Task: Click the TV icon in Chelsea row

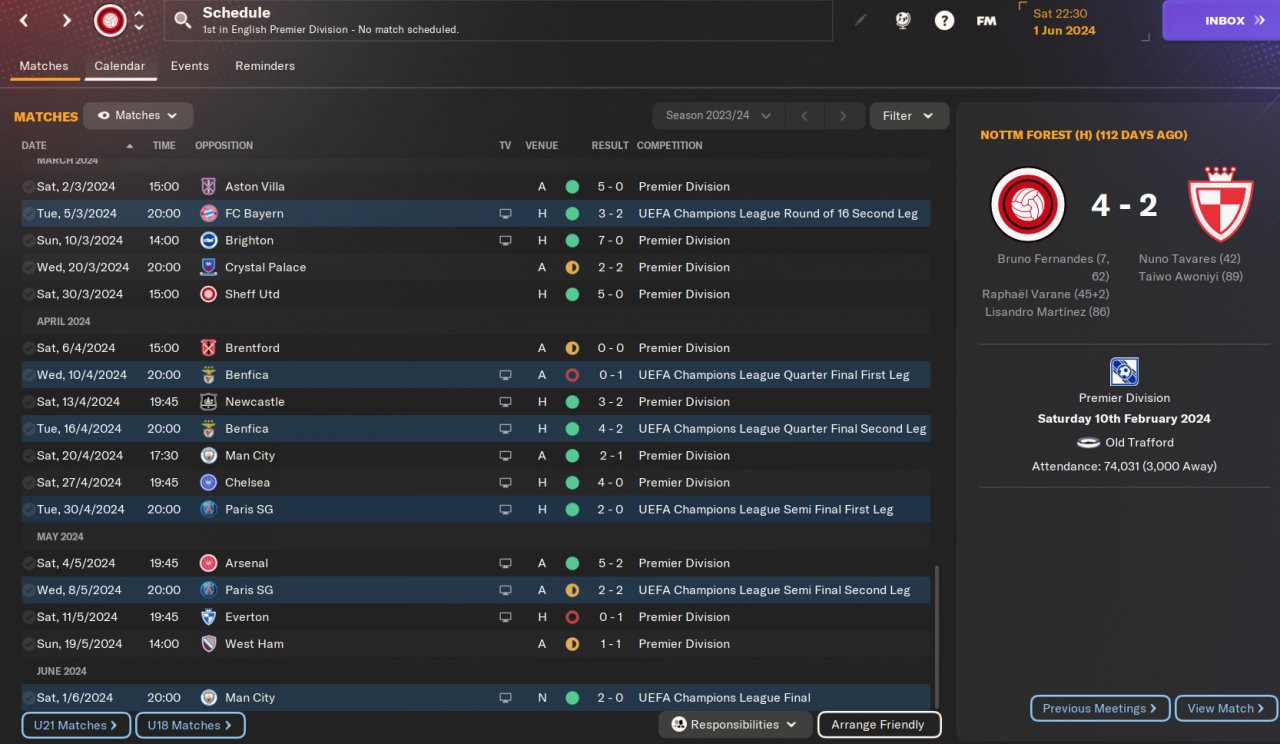Action: [505, 483]
